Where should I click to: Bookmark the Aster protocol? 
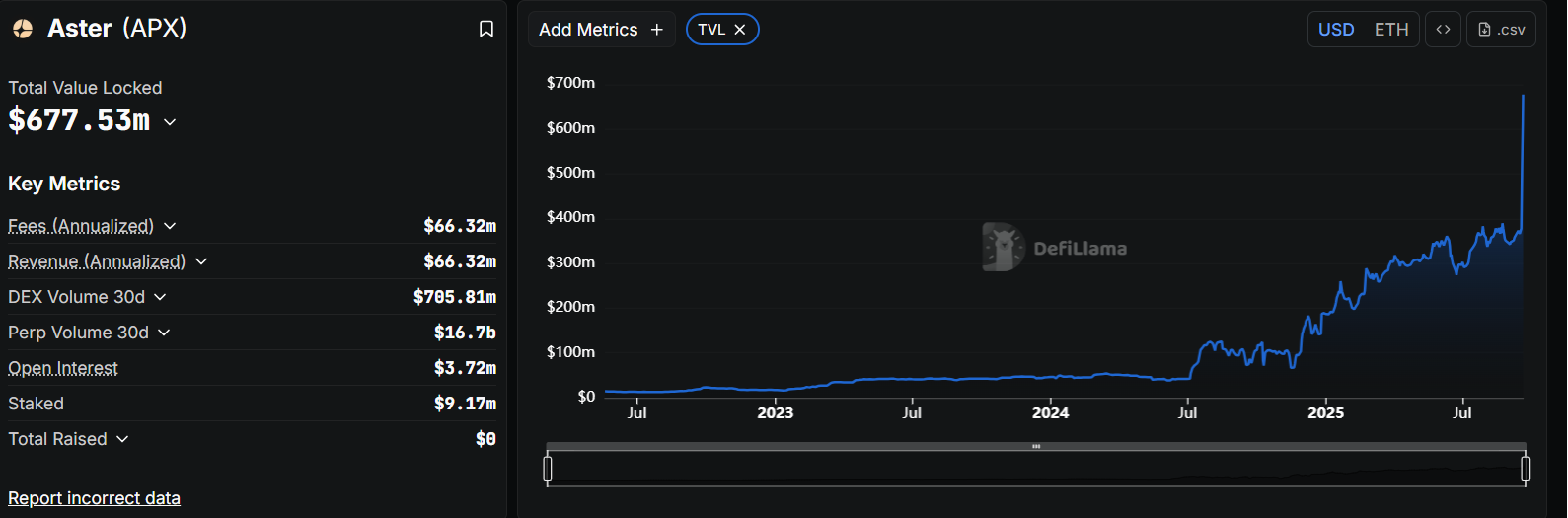486,29
